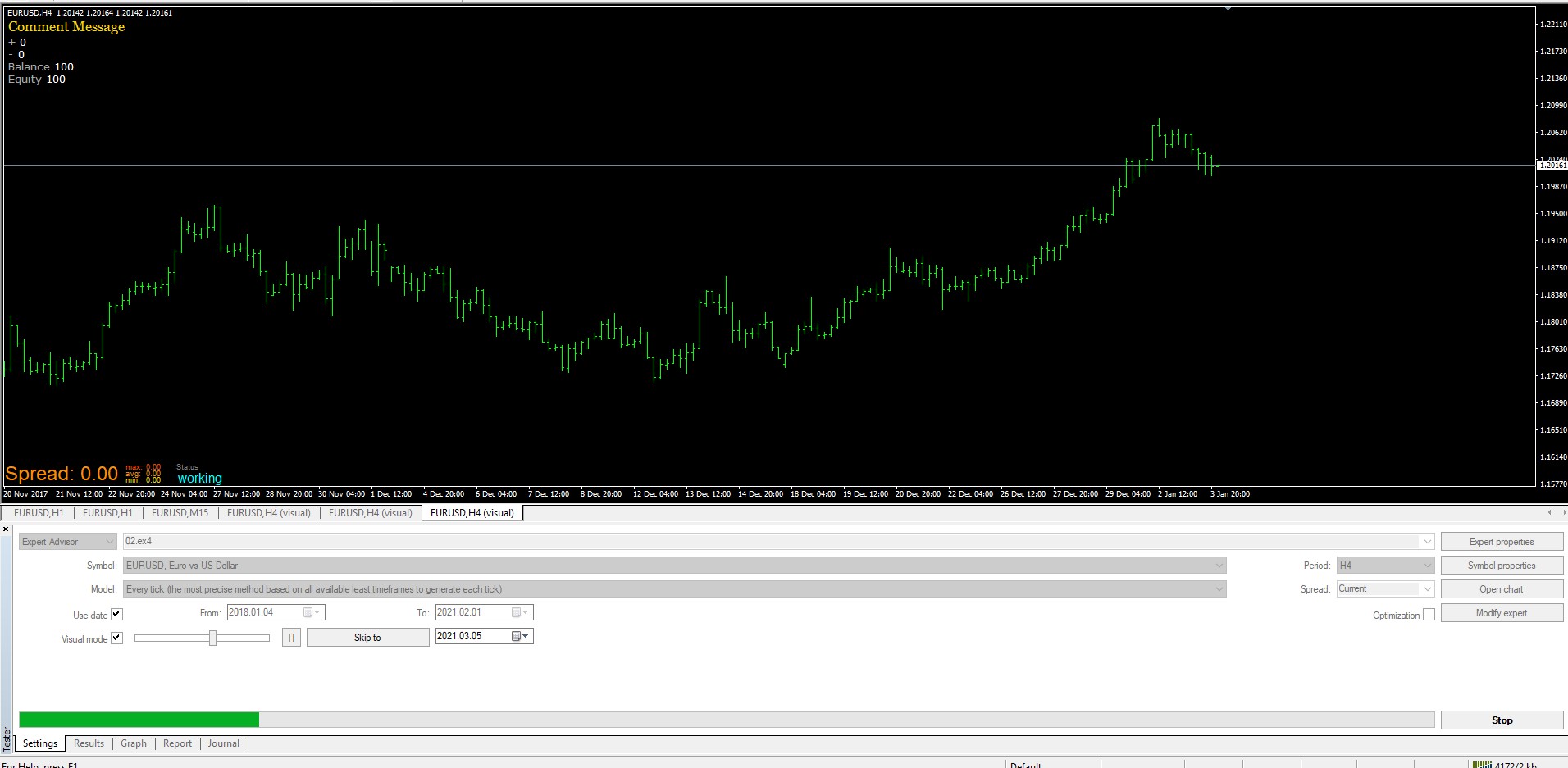Image resolution: width=1568 pixels, height=768 pixels.
Task: Enable the Optimization checkbox
Action: pos(1429,614)
